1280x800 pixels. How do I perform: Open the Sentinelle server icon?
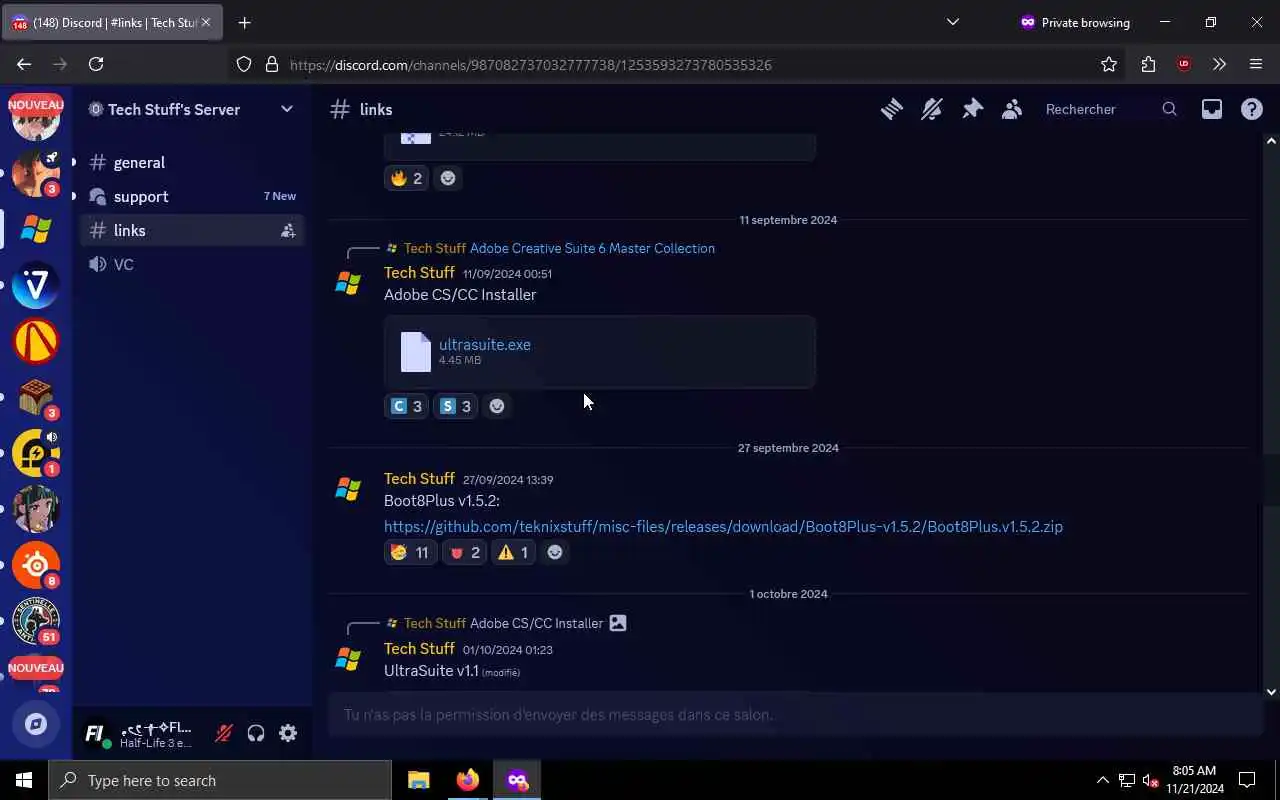pyautogui.click(x=36, y=621)
